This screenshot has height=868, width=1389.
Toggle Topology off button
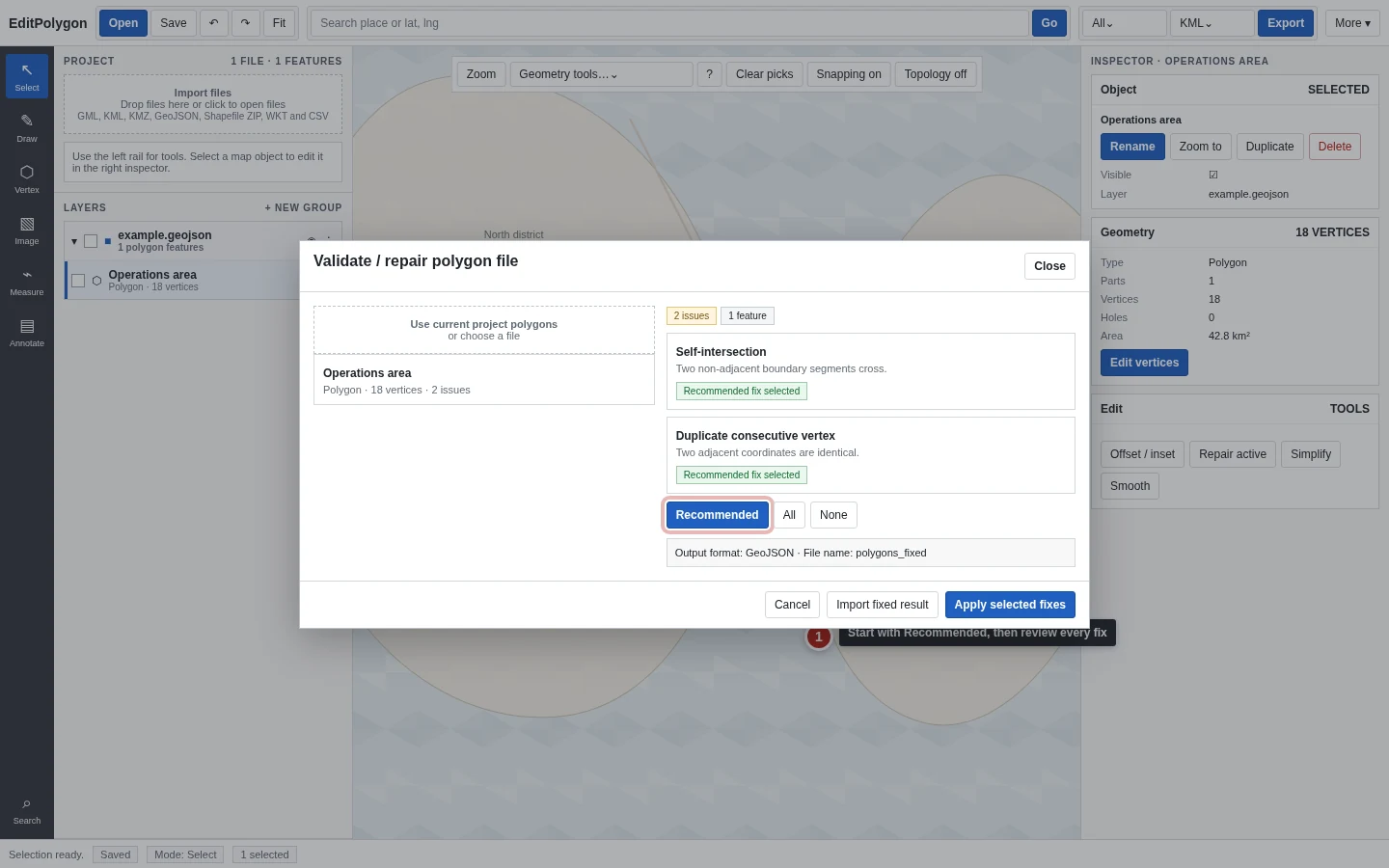(936, 74)
